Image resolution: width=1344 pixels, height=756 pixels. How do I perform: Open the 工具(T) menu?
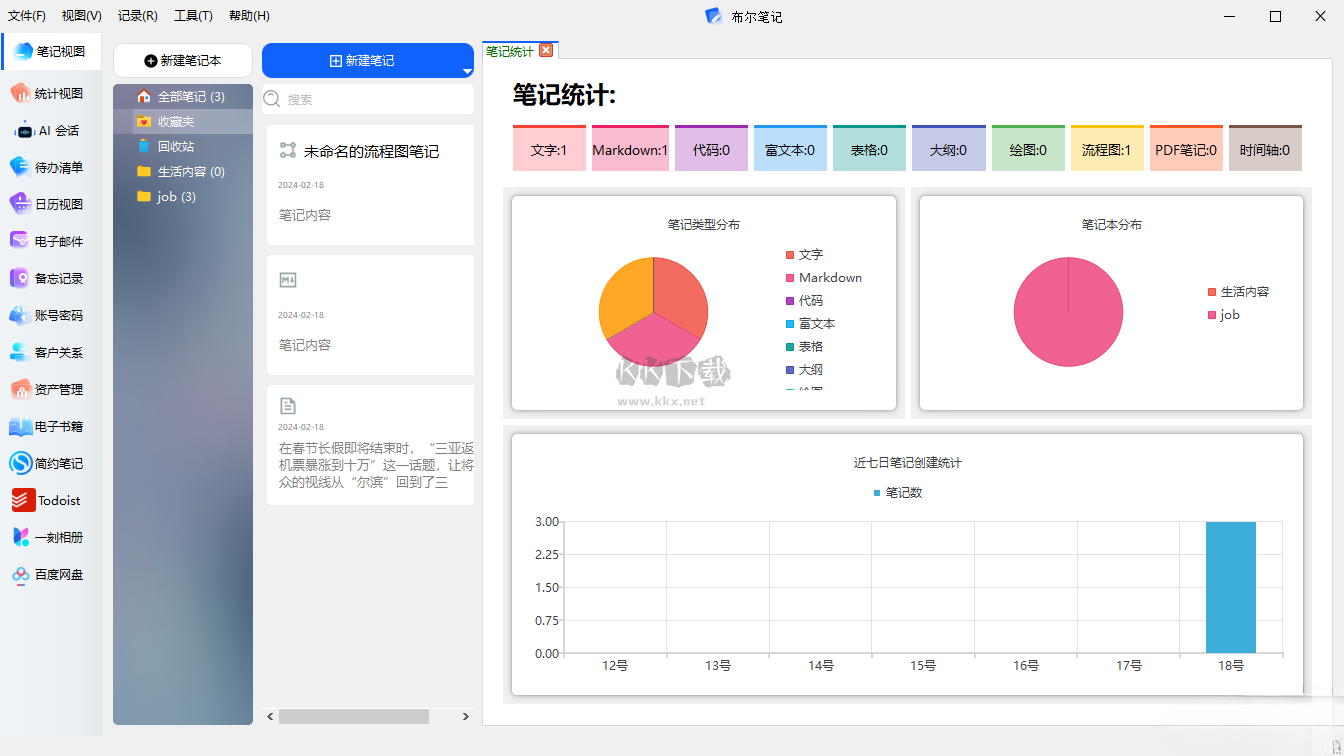click(193, 16)
